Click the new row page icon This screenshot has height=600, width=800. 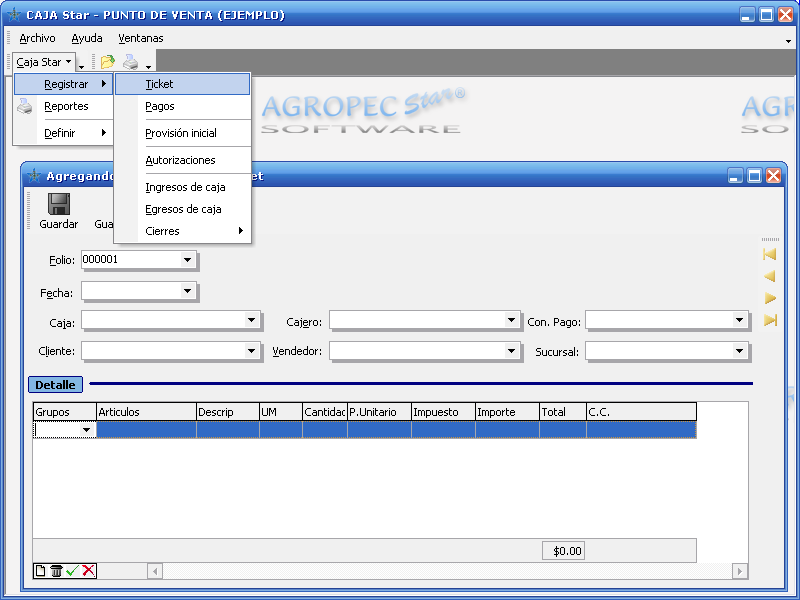40,570
